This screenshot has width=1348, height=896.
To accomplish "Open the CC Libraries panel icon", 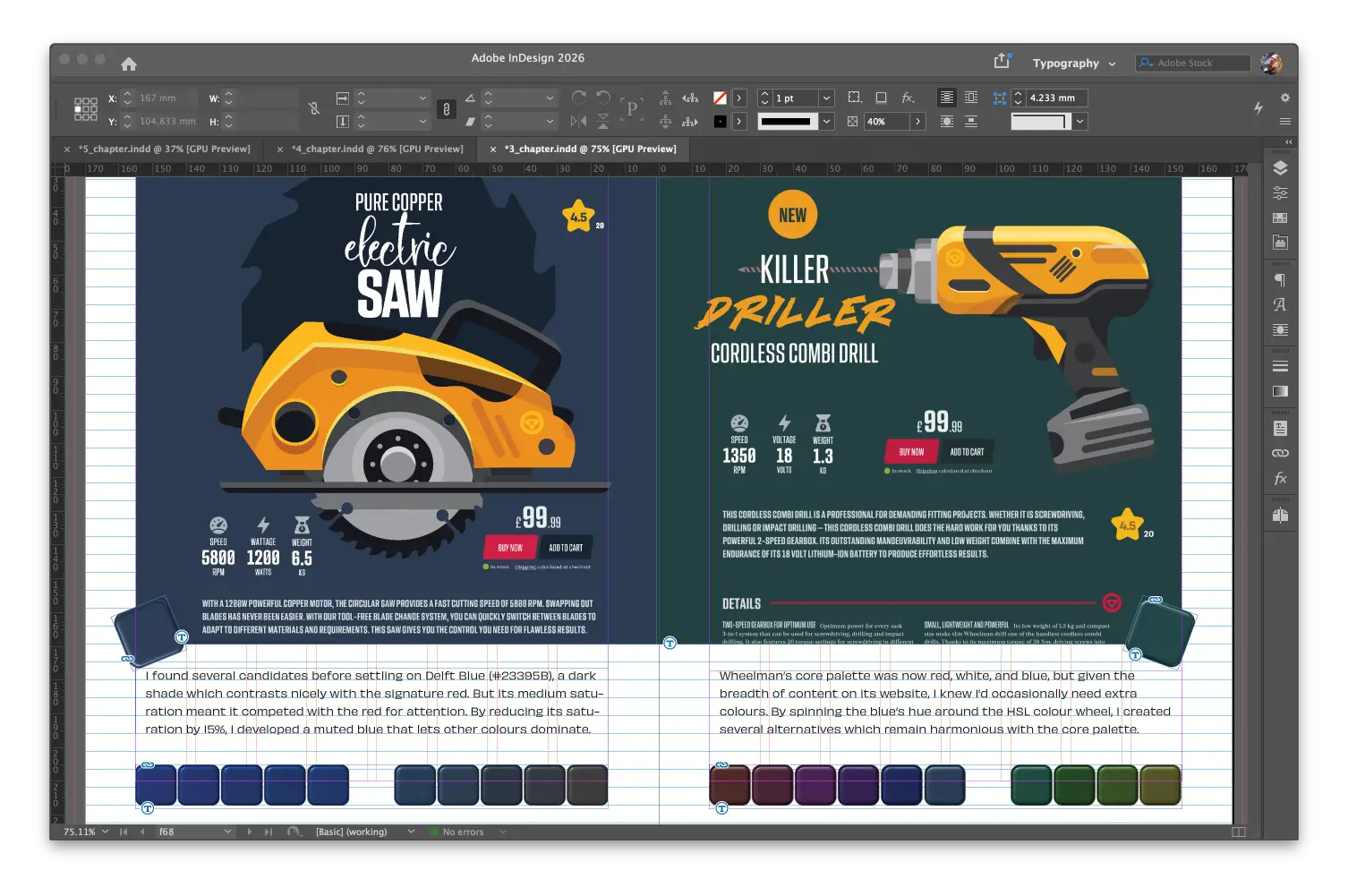I will (x=1280, y=242).
